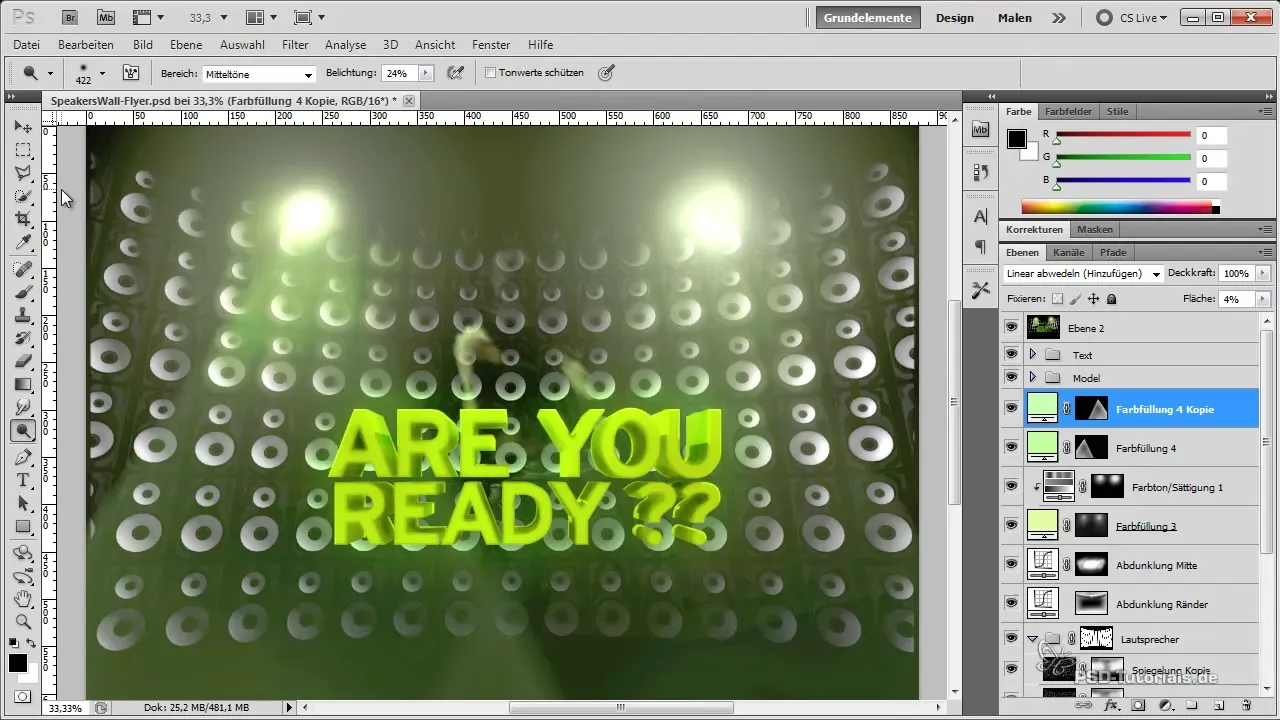The width and height of the screenshot is (1280, 720).
Task: Expand the Model layer group
Action: [x=1032, y=377]
